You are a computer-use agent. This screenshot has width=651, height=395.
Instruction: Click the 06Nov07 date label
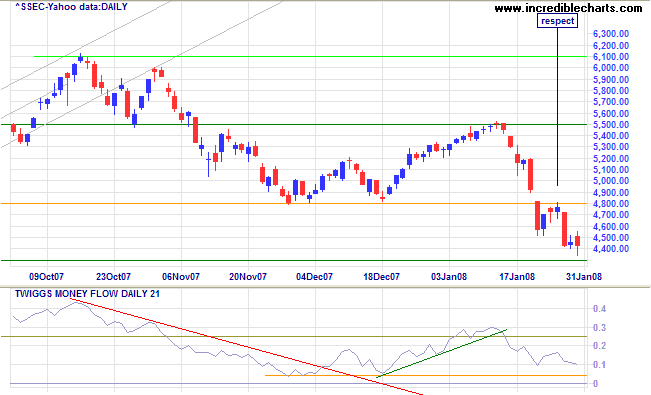coord(181,277)
